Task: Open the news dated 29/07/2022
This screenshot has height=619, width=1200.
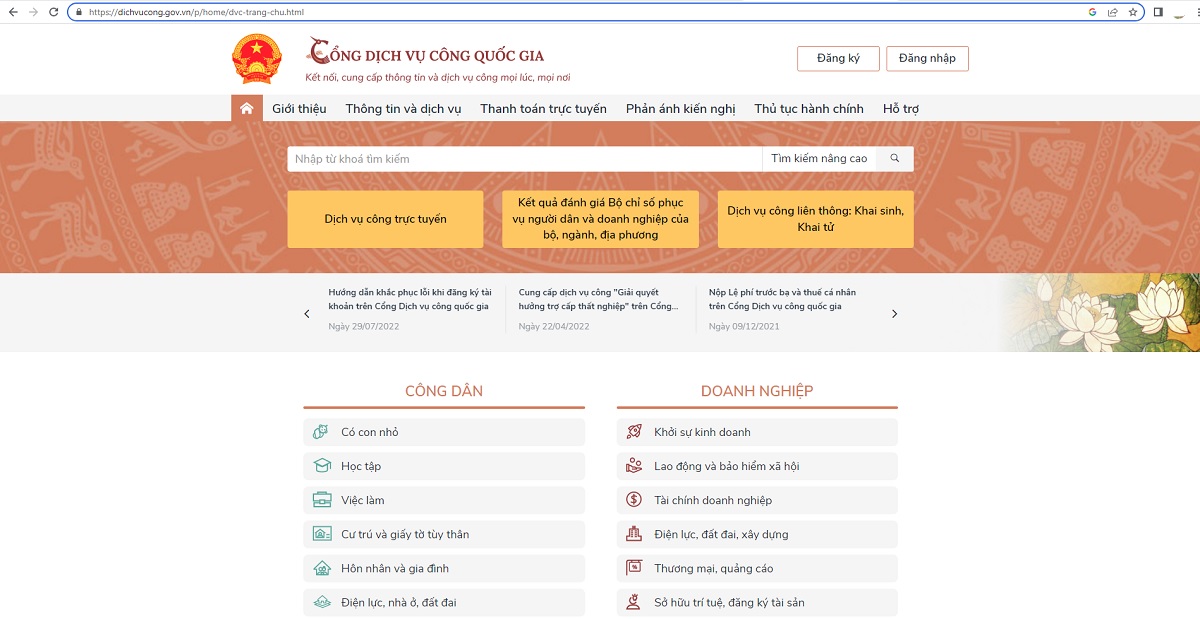Action: tap(410, 309)
